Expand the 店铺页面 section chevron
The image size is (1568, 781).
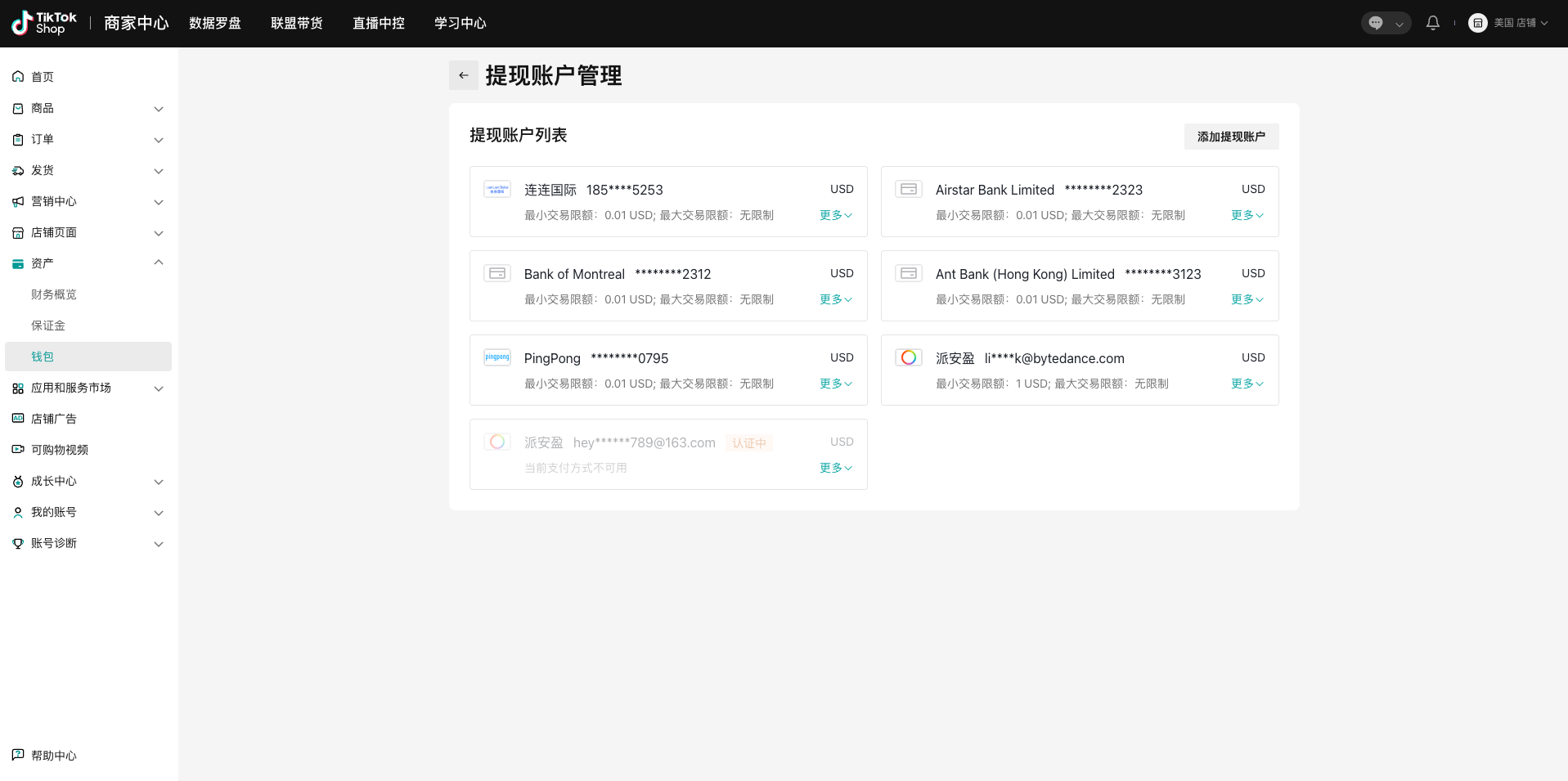(159, 233)
